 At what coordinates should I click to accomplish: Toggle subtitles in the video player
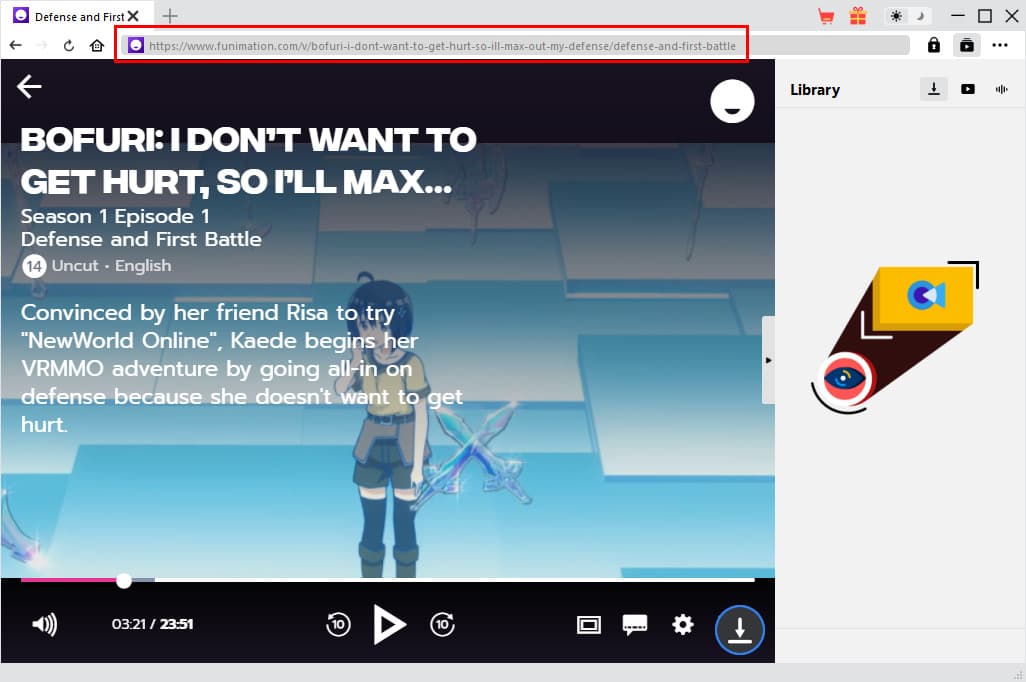click(635, 624)
